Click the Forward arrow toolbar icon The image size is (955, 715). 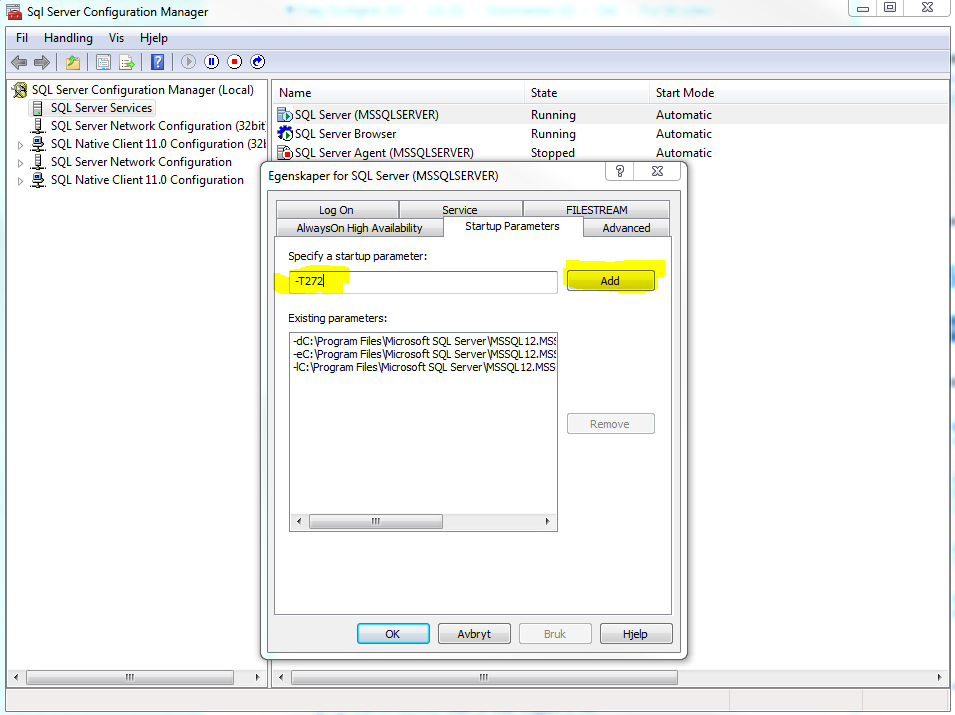(x=42, y=62)
